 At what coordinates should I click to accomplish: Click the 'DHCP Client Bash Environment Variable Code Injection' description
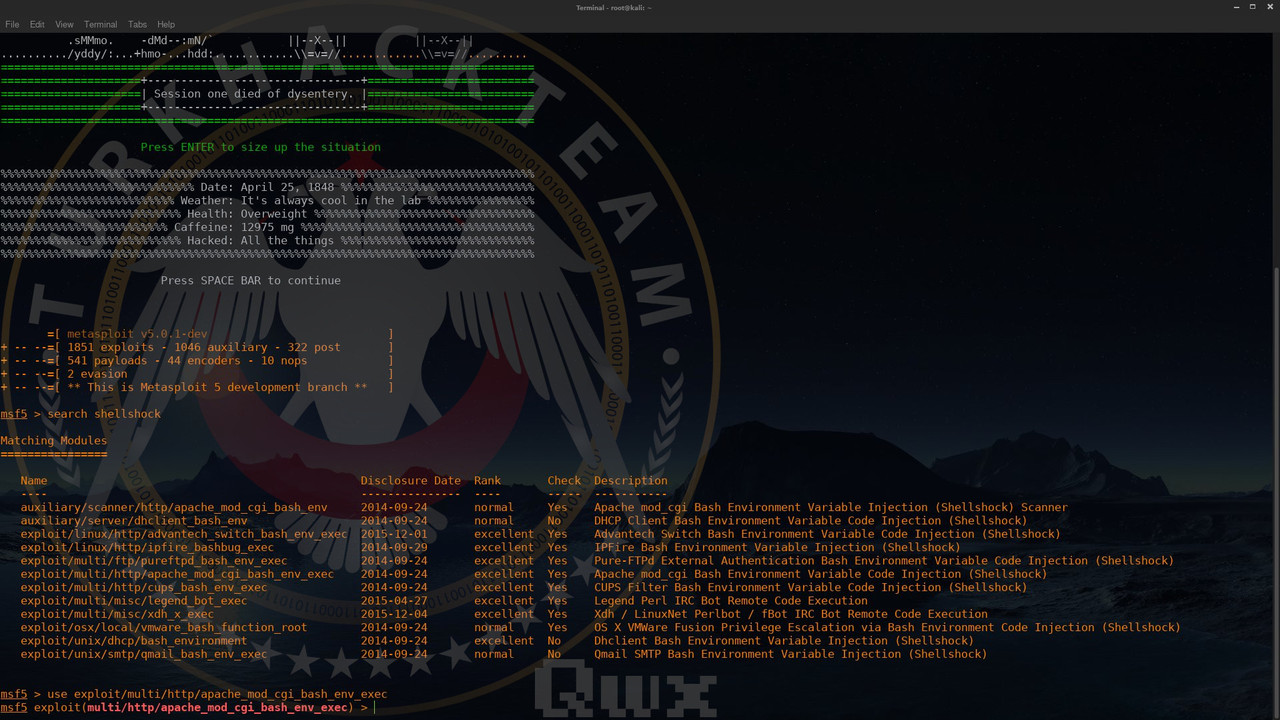coord(810,521)
